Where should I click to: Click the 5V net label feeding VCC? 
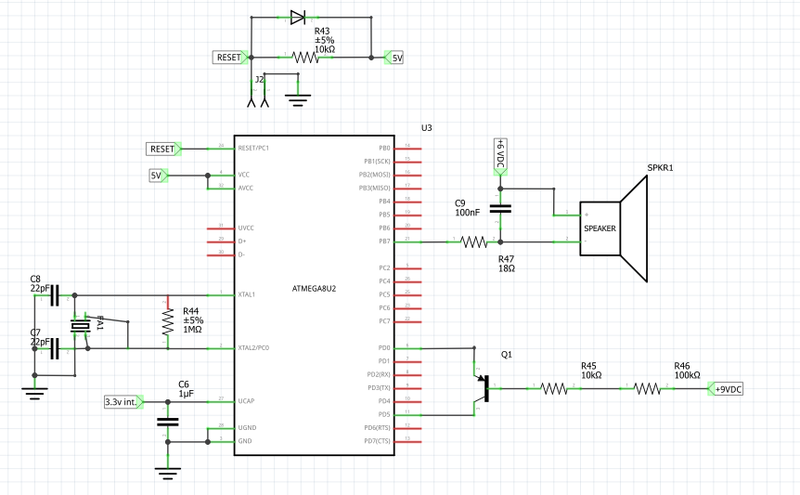(158, 176)
